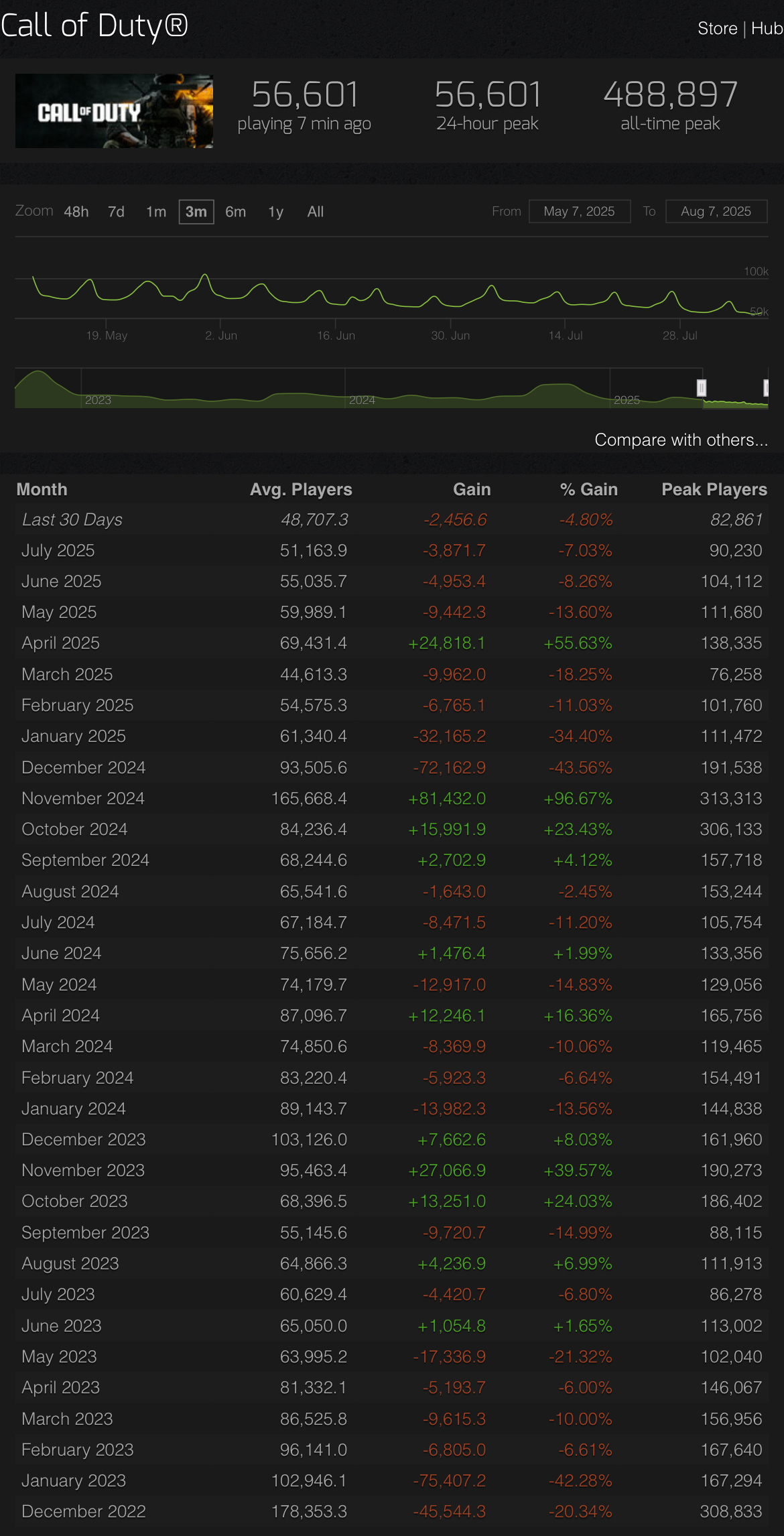Click the July 2023 row label
Screen dimensions: 784x1536
click(x=58, y=1294)
